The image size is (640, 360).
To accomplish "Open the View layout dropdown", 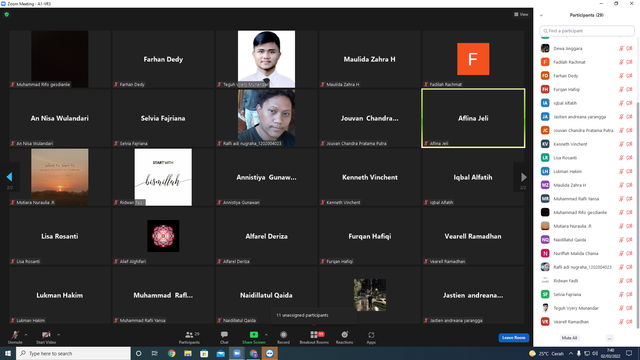I will coord(521,14).
